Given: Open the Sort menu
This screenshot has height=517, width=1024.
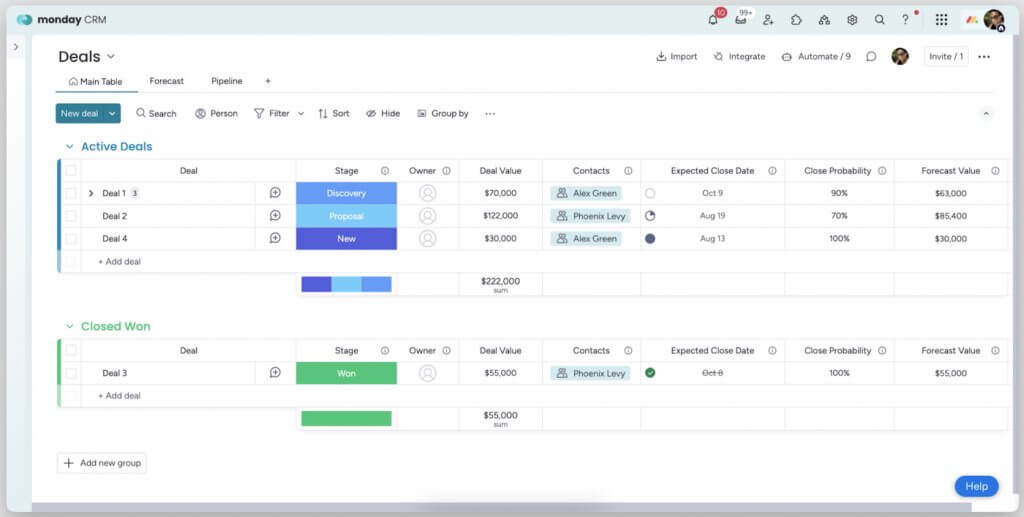Looking at the screenshot, I should 333,114.
